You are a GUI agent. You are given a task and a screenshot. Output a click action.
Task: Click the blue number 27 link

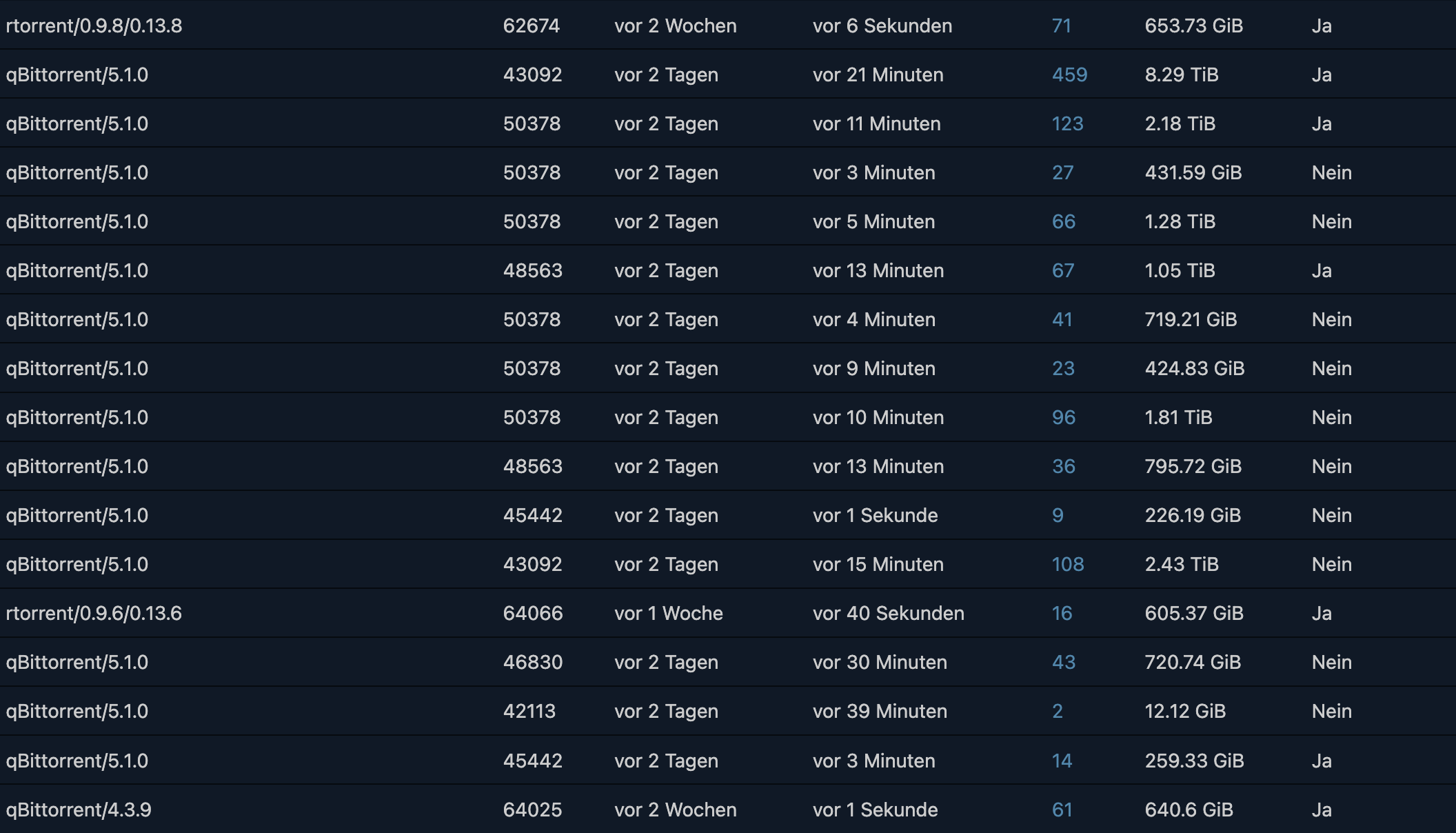coord(1062,172)
